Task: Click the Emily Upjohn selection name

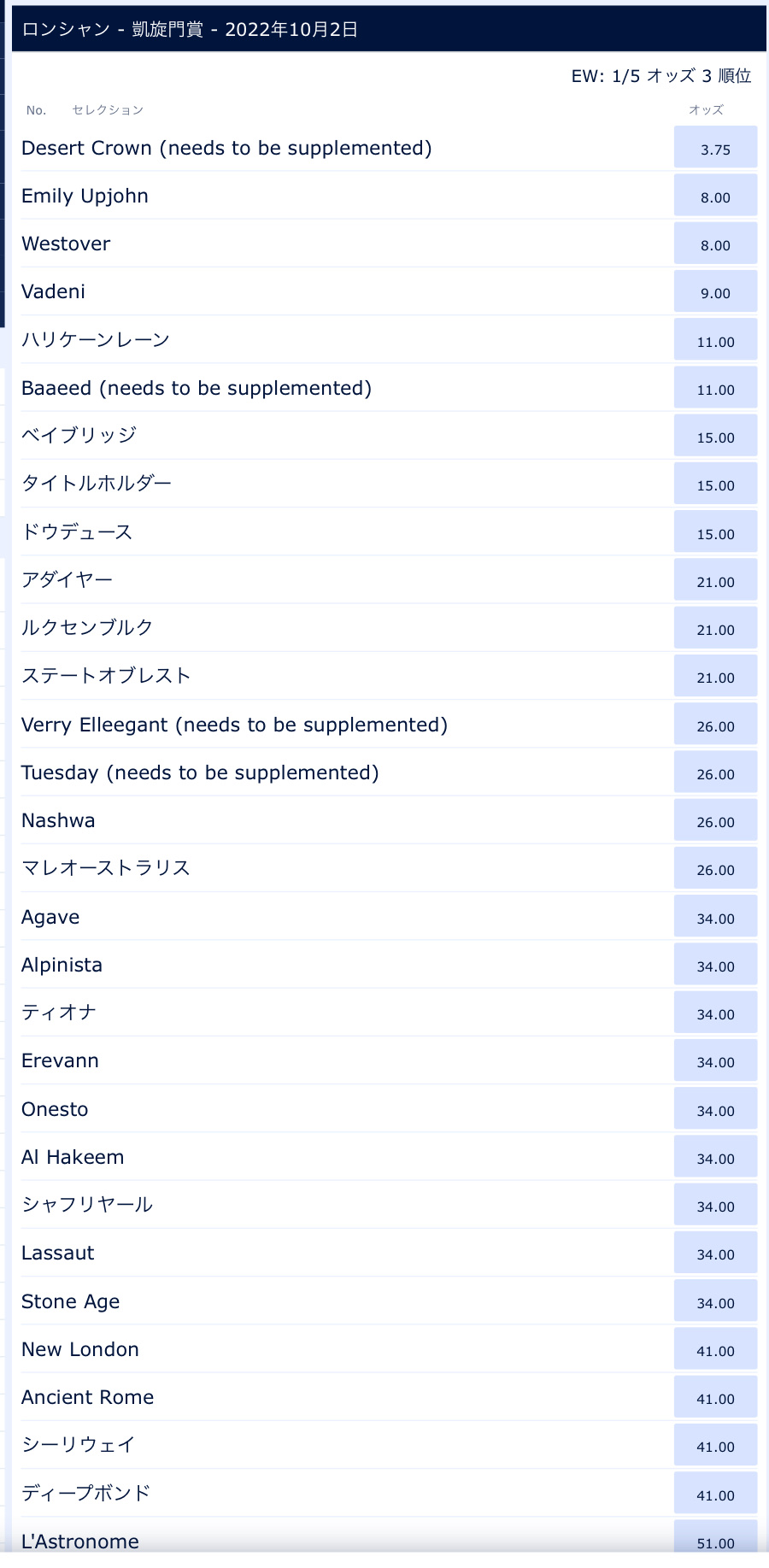Action: pyautogui.click(x=85, y=196)
